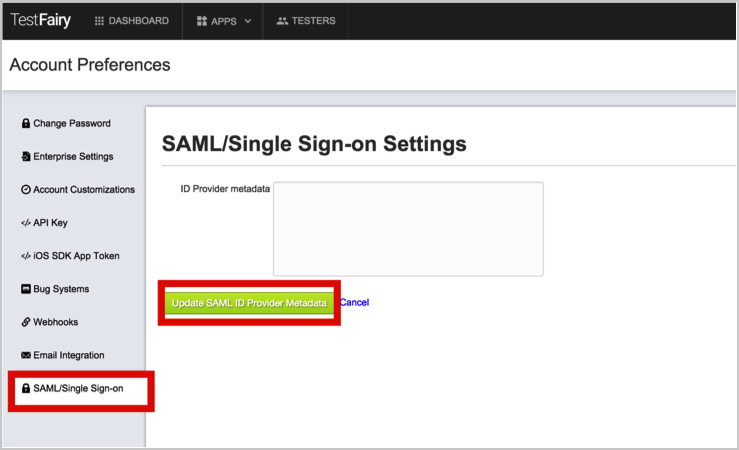Select API Key in the sidebar
This screenshot has width=739, height=450.
50,223
